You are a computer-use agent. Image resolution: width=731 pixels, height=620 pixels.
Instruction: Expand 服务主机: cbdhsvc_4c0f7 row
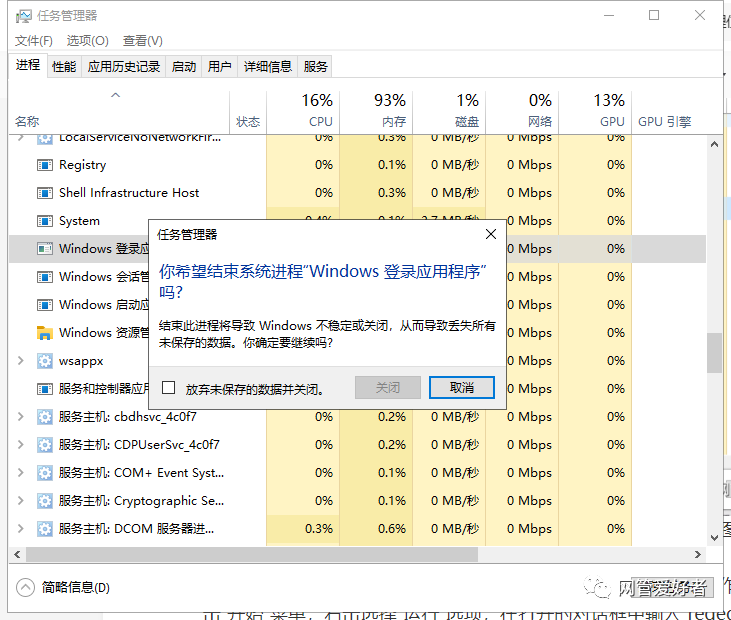pos(21,417)
